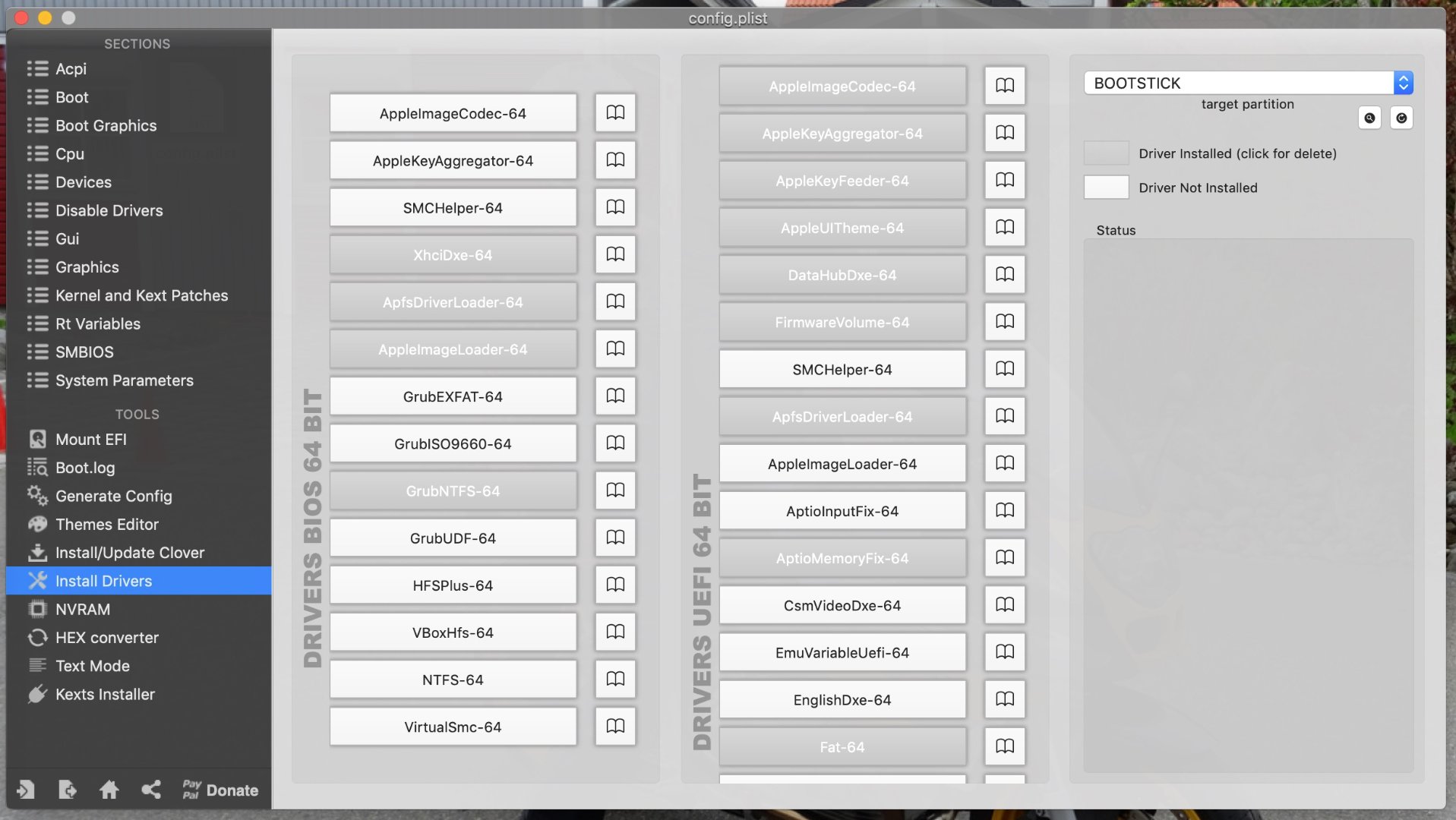Open Install/Update Clover tool
Viewport: 1456px width, 820px height.
[x=138, y=552]
